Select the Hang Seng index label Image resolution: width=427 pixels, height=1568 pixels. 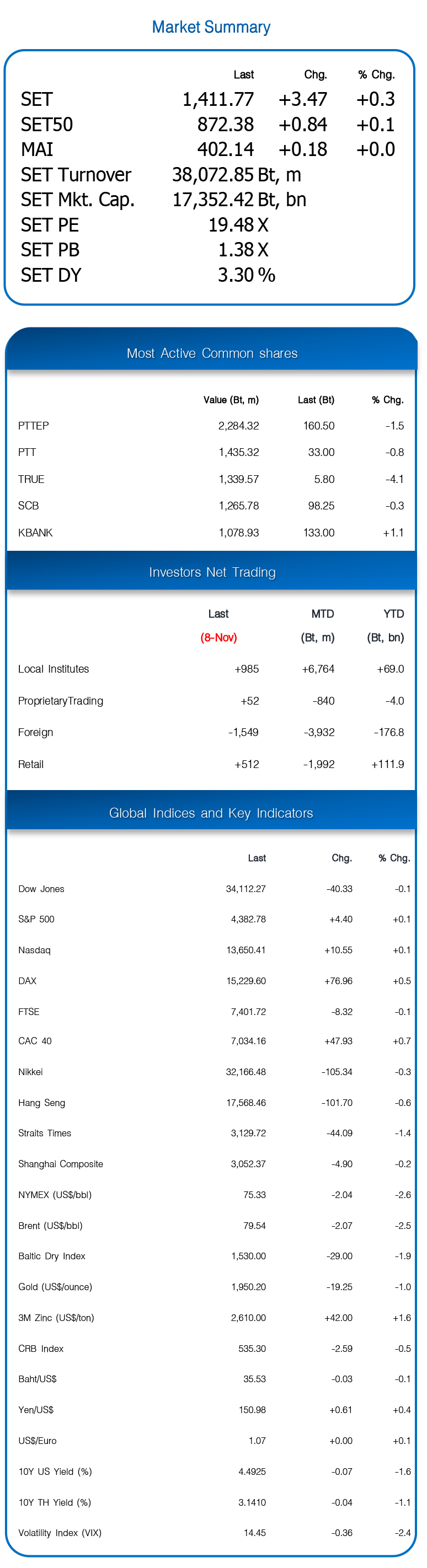coord(41,1103)
